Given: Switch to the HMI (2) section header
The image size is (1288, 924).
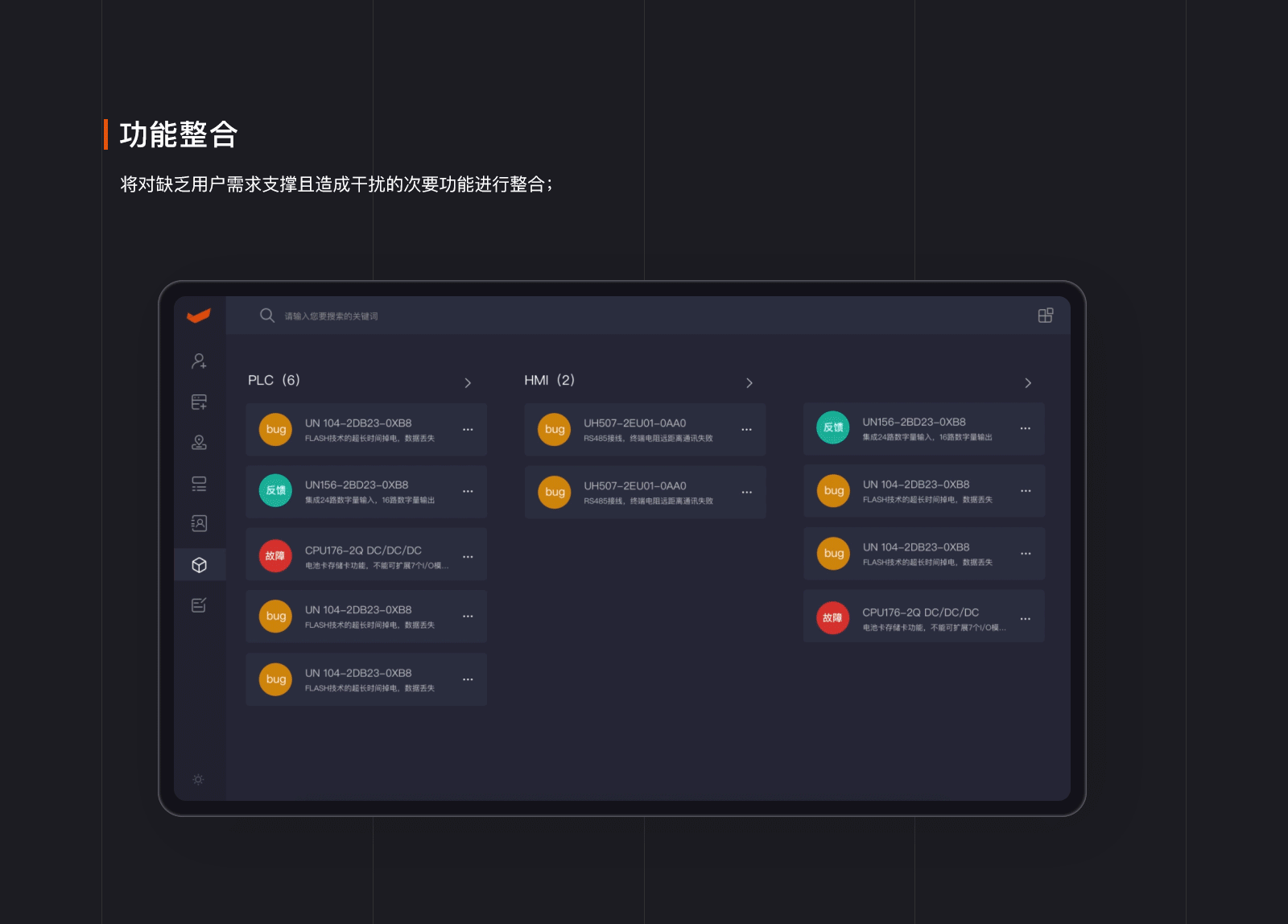Looking at the screenshot, I should point(549,380).
